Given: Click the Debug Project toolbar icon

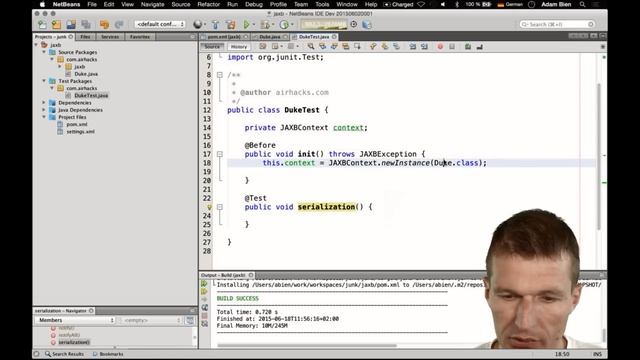Looking at the screenshot, I should pos(265,24).
